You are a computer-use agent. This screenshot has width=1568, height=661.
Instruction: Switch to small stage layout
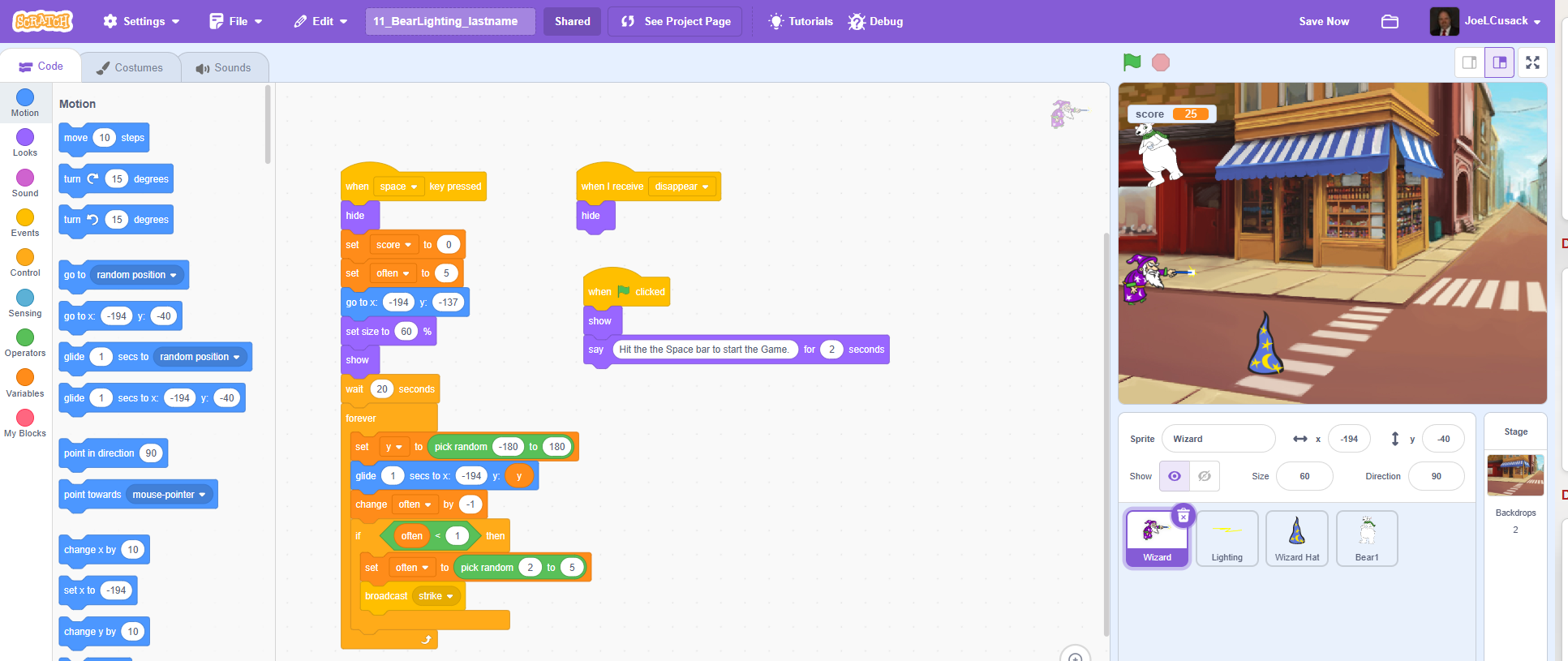[x=1469, y=62]
